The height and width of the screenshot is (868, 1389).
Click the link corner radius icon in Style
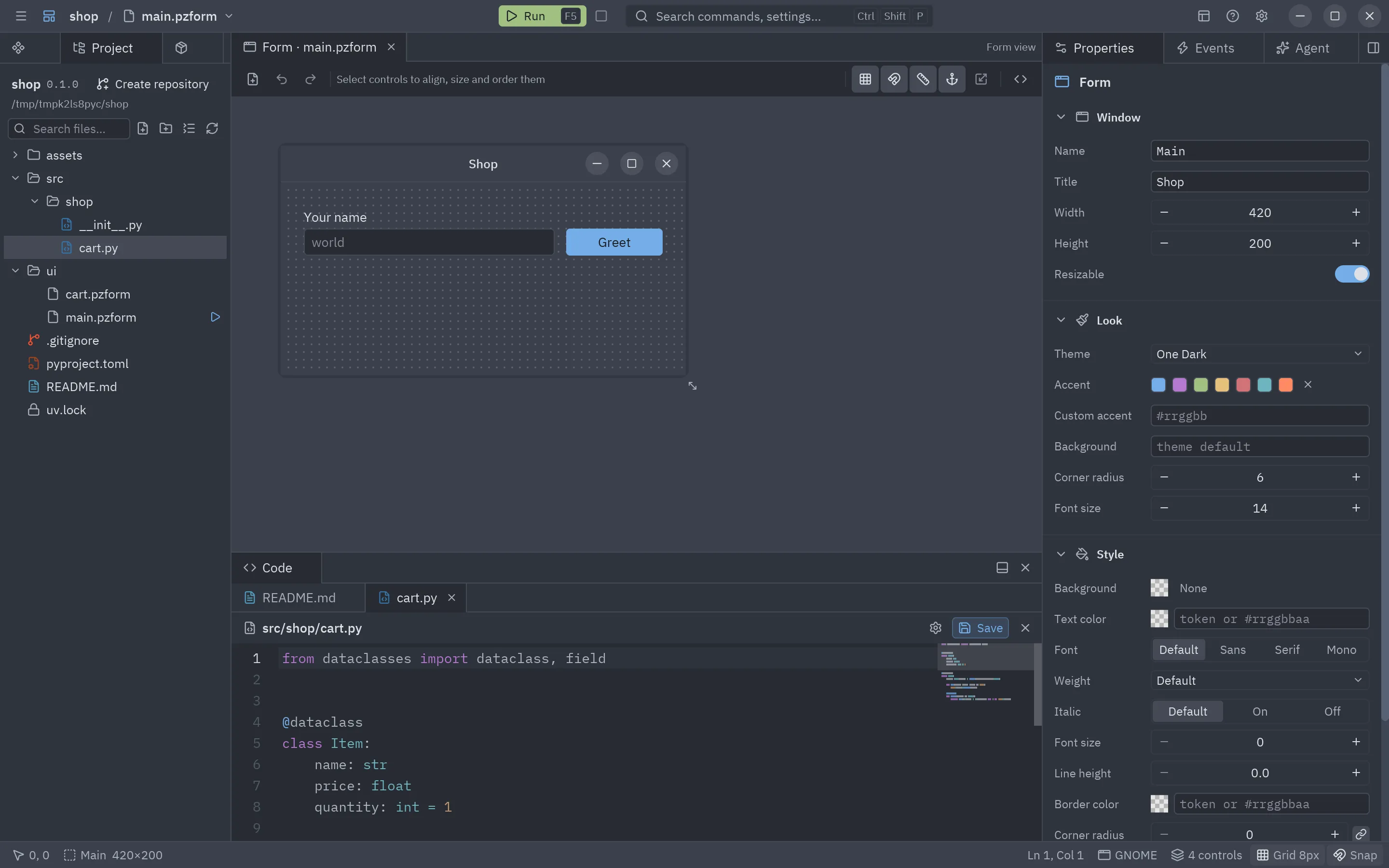[1361, 834]
